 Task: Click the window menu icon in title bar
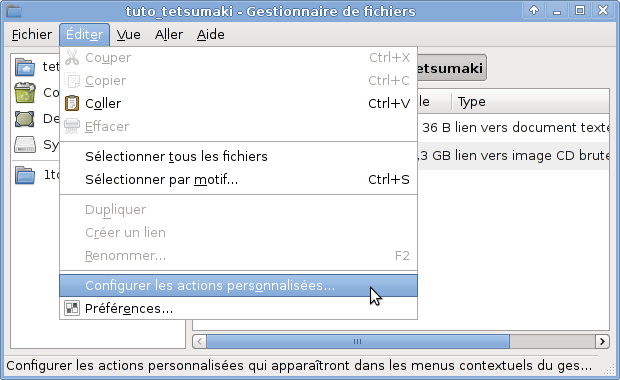click(14, 11)
